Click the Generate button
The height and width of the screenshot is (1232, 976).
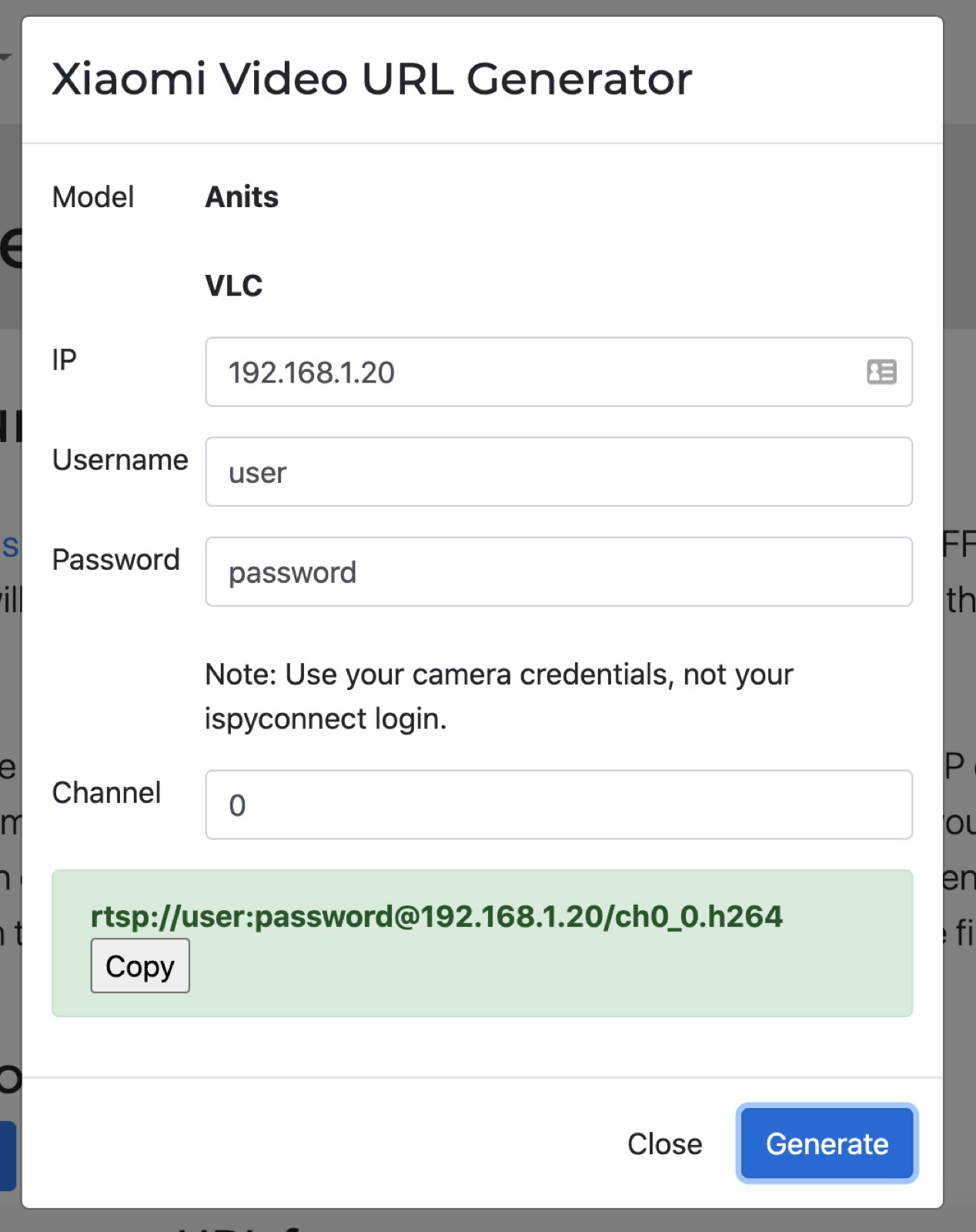pyautogui.click(x=827, y=1144)
